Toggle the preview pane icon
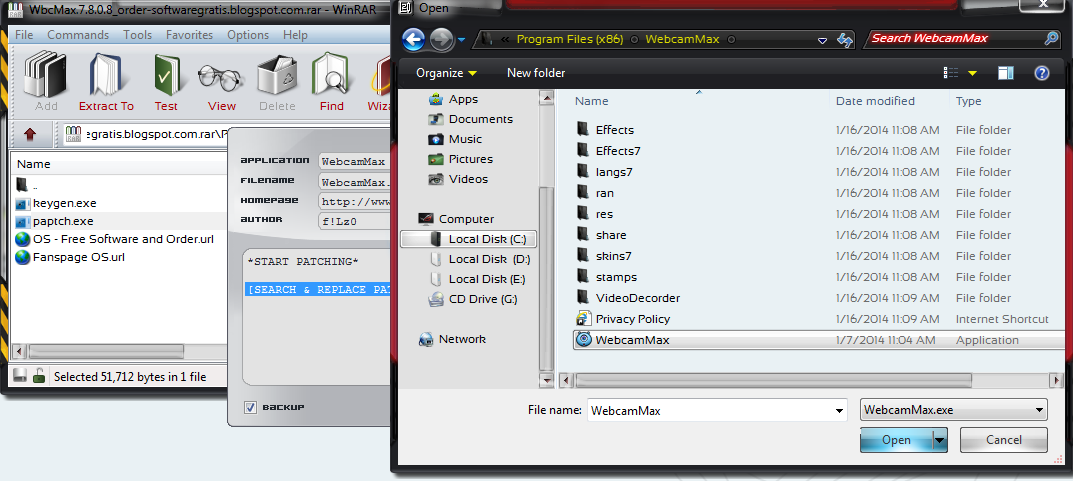1075x481 pixels. click(x=1006, y=73)
